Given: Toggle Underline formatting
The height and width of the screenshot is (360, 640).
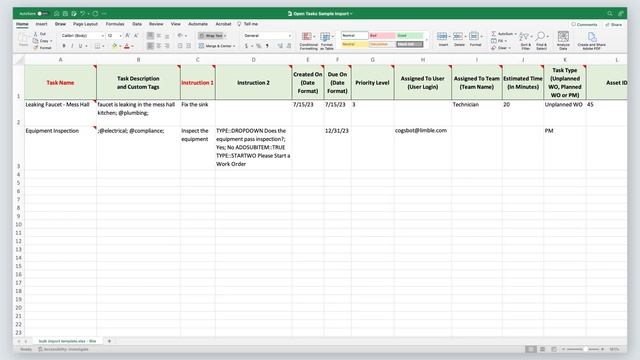Looking at the screenshot, I should [80, 46].
